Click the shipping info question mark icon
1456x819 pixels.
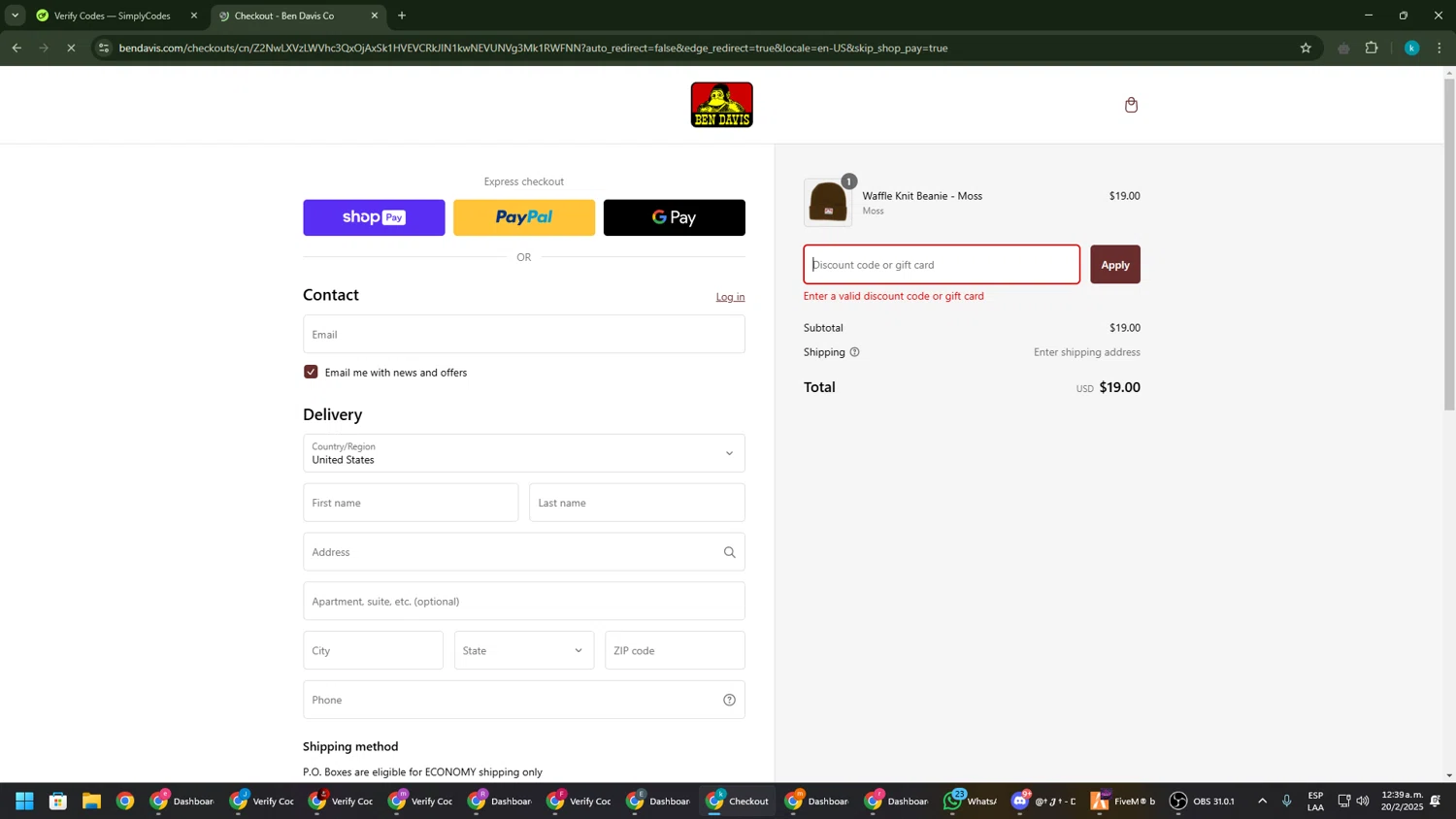pos(854,352)
